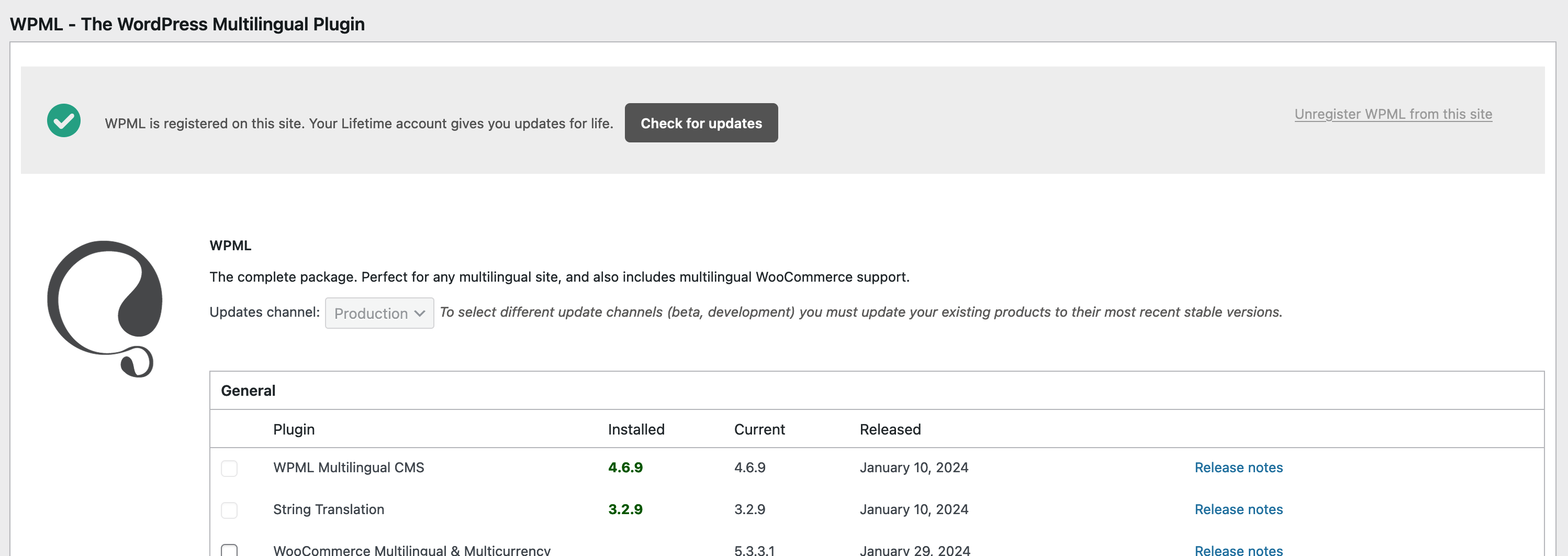
Task: Click the WPML logo image
Action: tap(105, 309)
